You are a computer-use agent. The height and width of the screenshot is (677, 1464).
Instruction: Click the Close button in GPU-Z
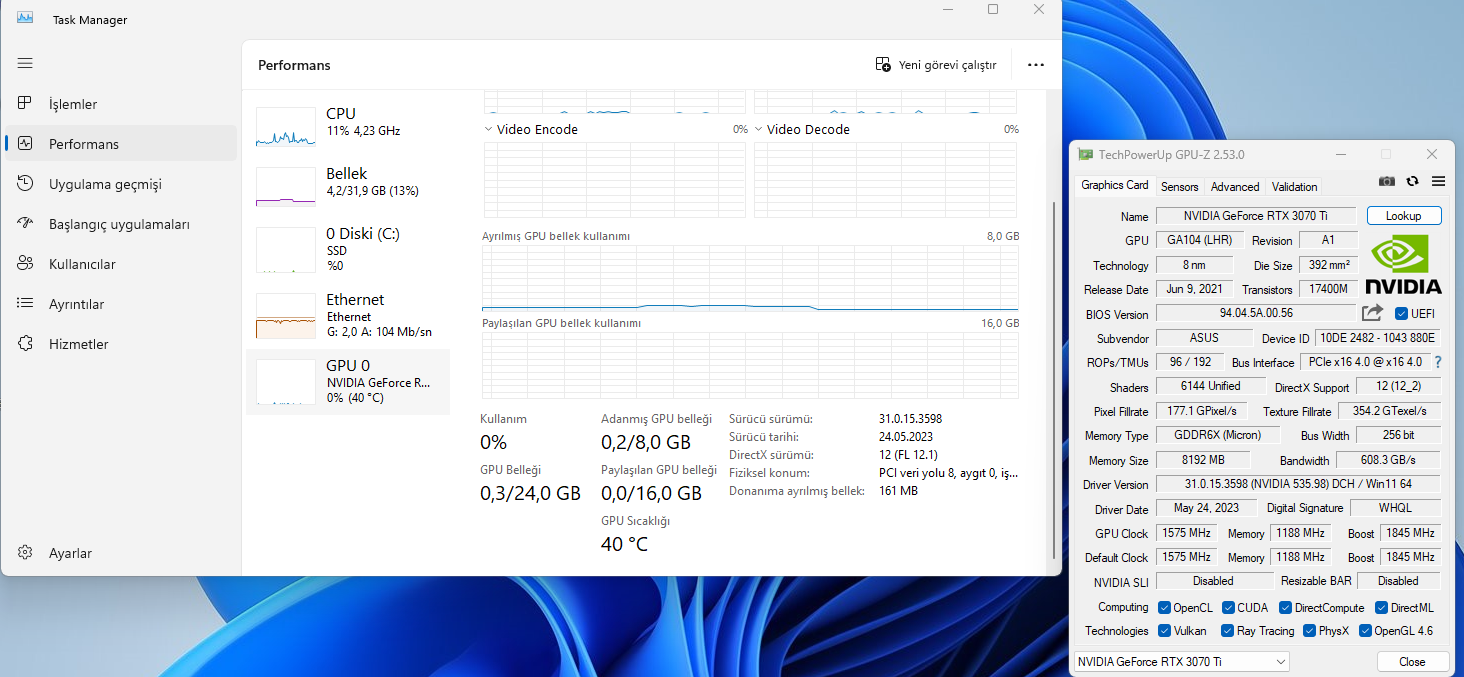point(1412,662)
